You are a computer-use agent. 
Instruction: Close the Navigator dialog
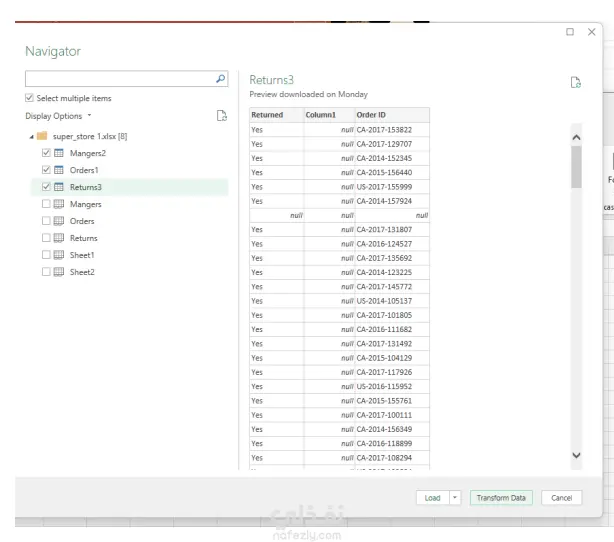(x=592, y=32)
